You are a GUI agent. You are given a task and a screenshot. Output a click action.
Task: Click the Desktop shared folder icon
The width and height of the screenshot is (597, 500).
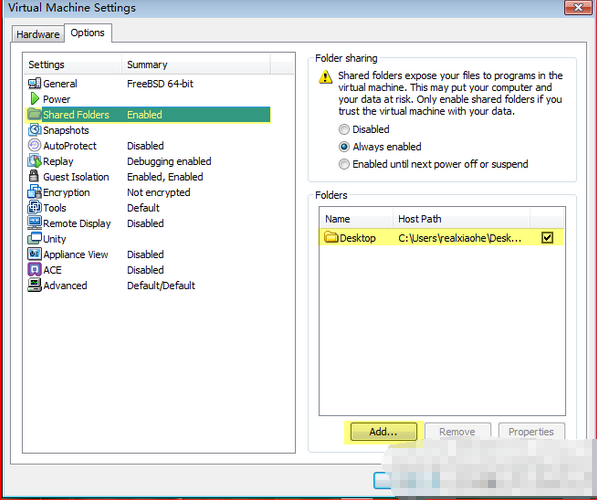(x=331, y=237)
